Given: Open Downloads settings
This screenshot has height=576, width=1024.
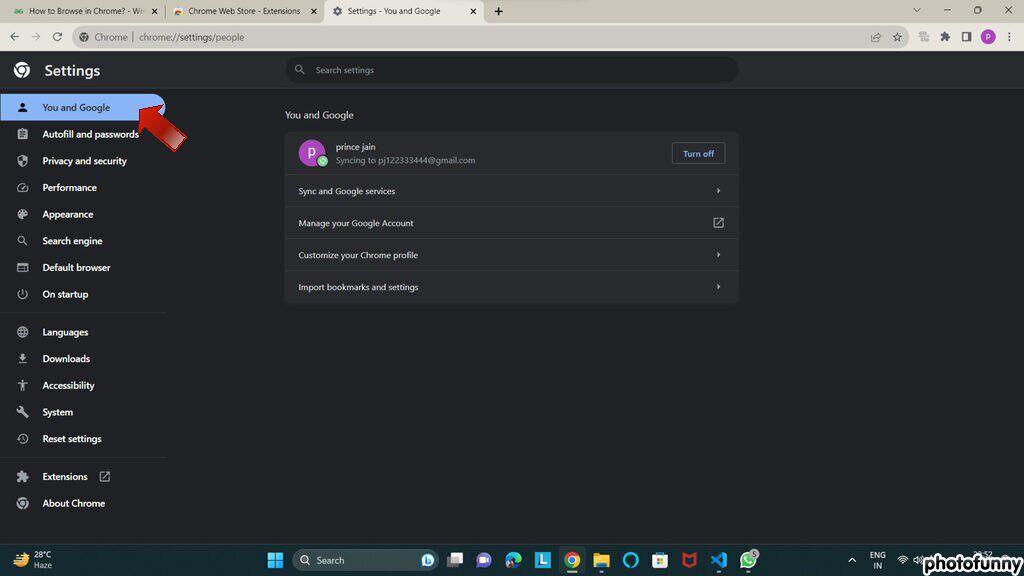Looking at the screenshot, I should pyautogui.click(x=82, y=359).
